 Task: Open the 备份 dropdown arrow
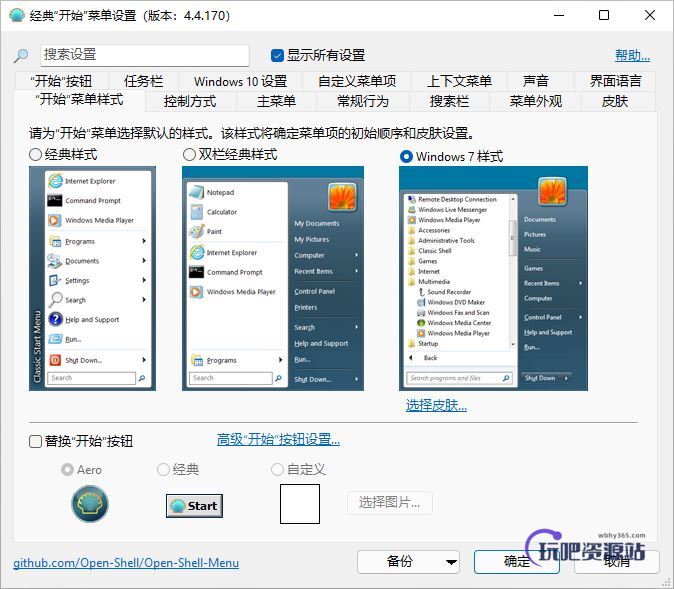pos(451,562)
